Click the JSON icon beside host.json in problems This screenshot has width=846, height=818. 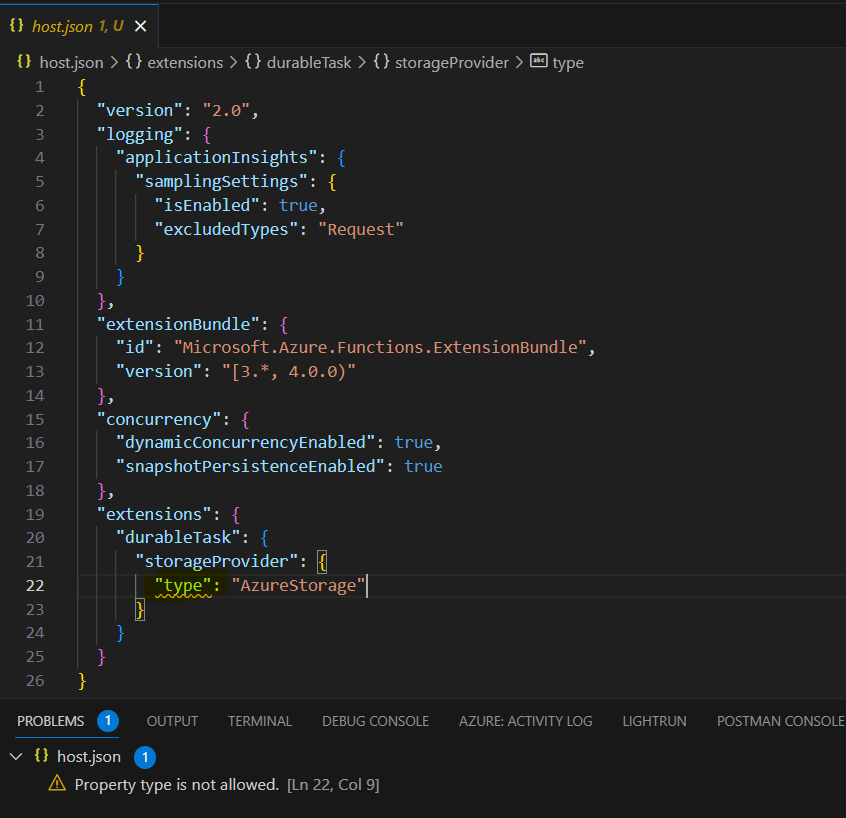(42, 755)
